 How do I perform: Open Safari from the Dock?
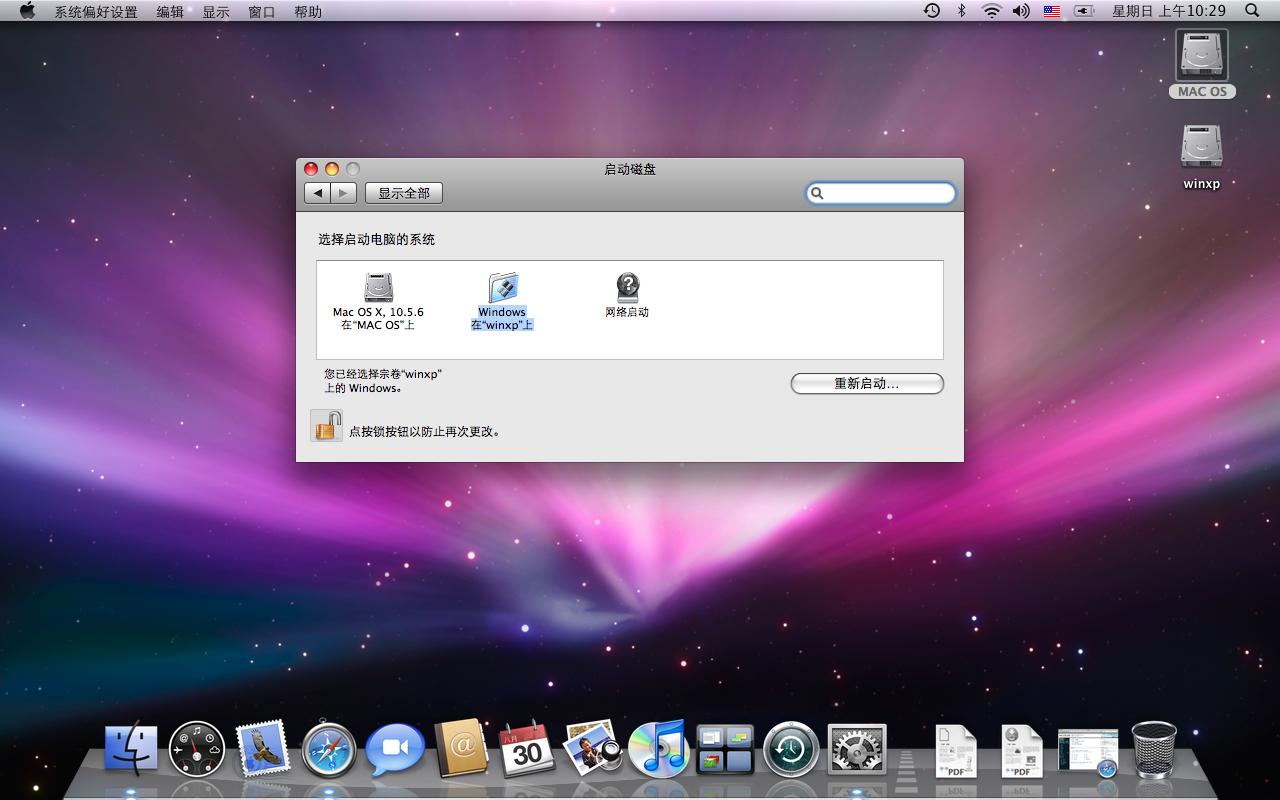[x=329, y=749]
